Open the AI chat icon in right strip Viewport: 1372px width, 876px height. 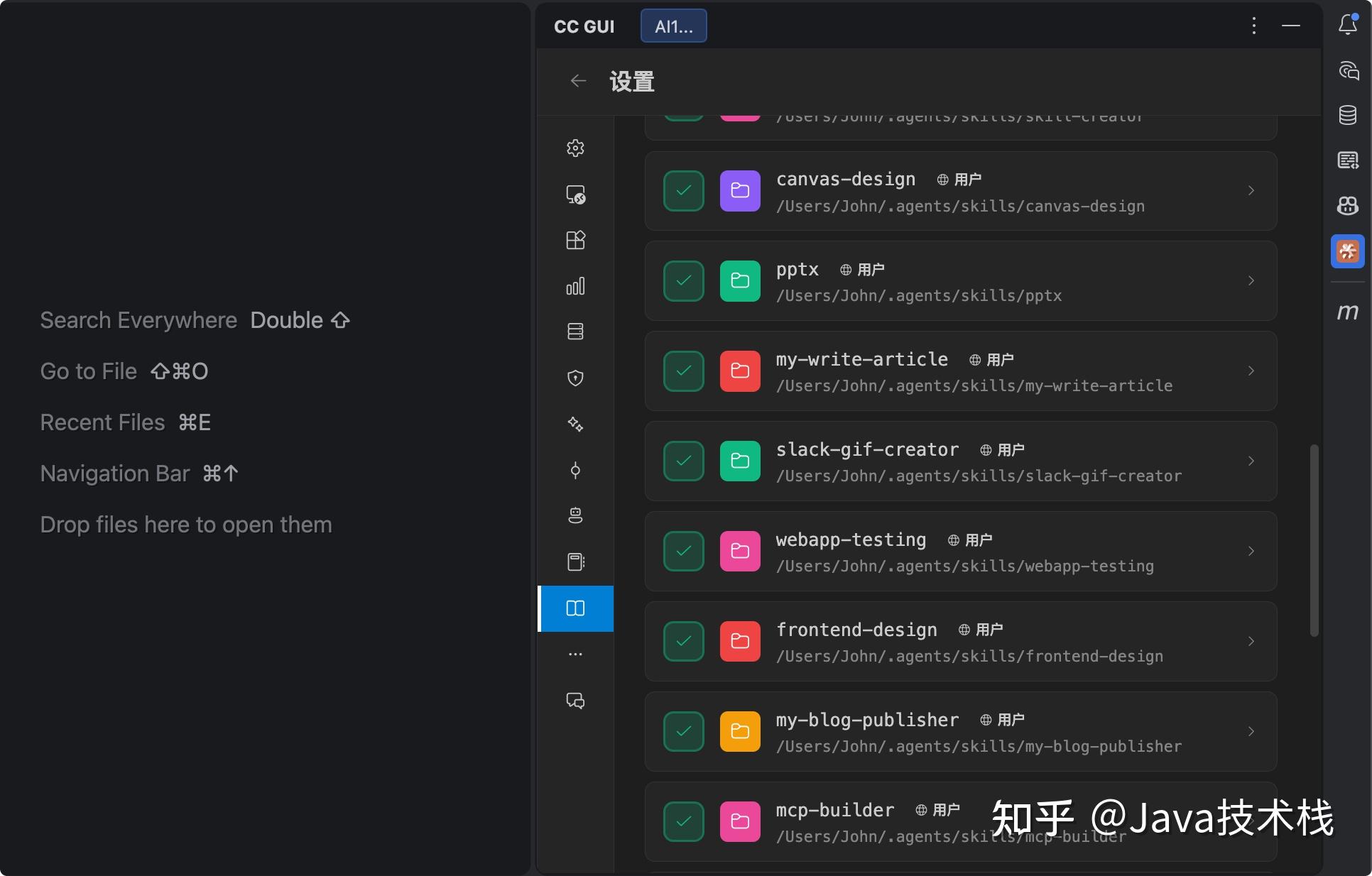(x=1347, y=70)
